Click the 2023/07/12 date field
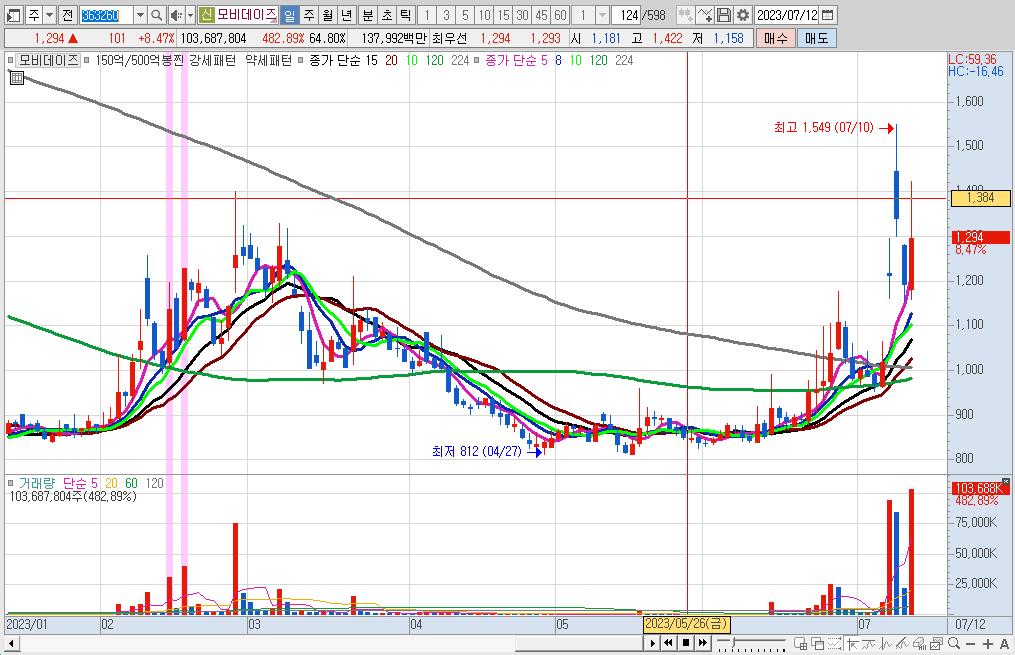1015x655 pixels. pos(787,15)
